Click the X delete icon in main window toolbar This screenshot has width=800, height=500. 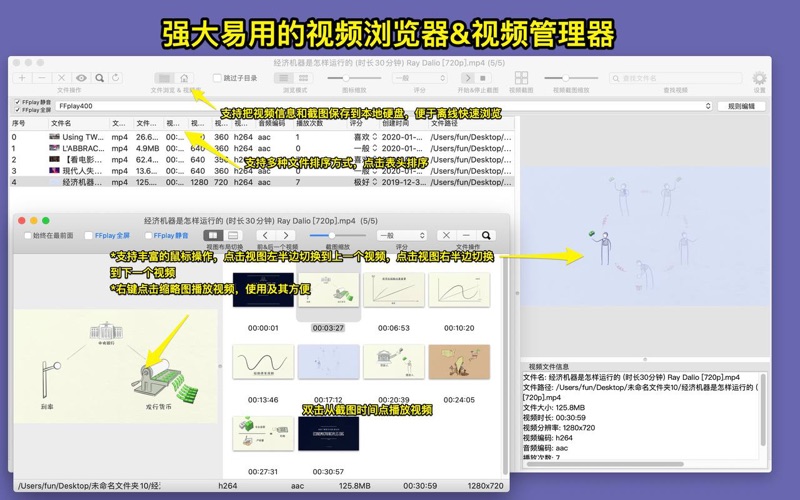point(61,78)
